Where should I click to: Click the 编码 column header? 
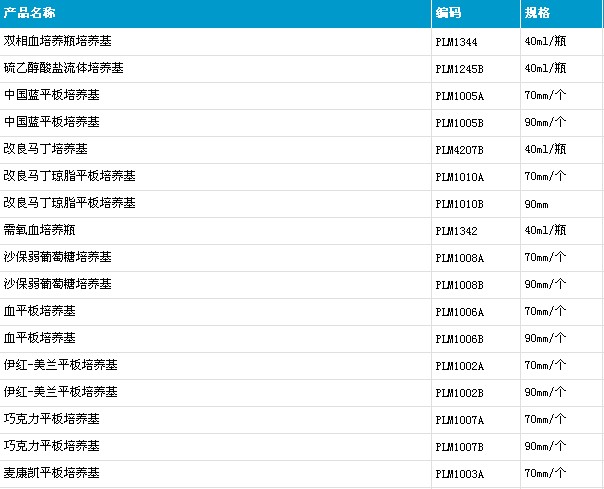(x=448, y=13)
